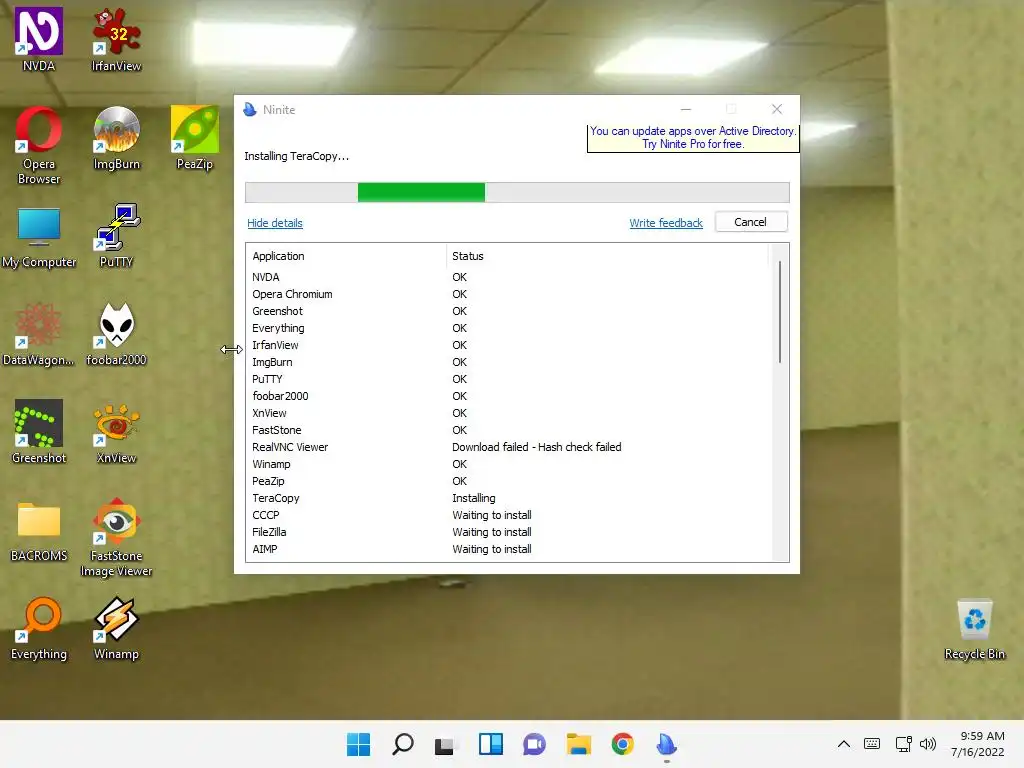Image resolution: width=1024 pixels, height=768 pixels.
Task: Click the Ninite taskbar icon
Action: 666,744
